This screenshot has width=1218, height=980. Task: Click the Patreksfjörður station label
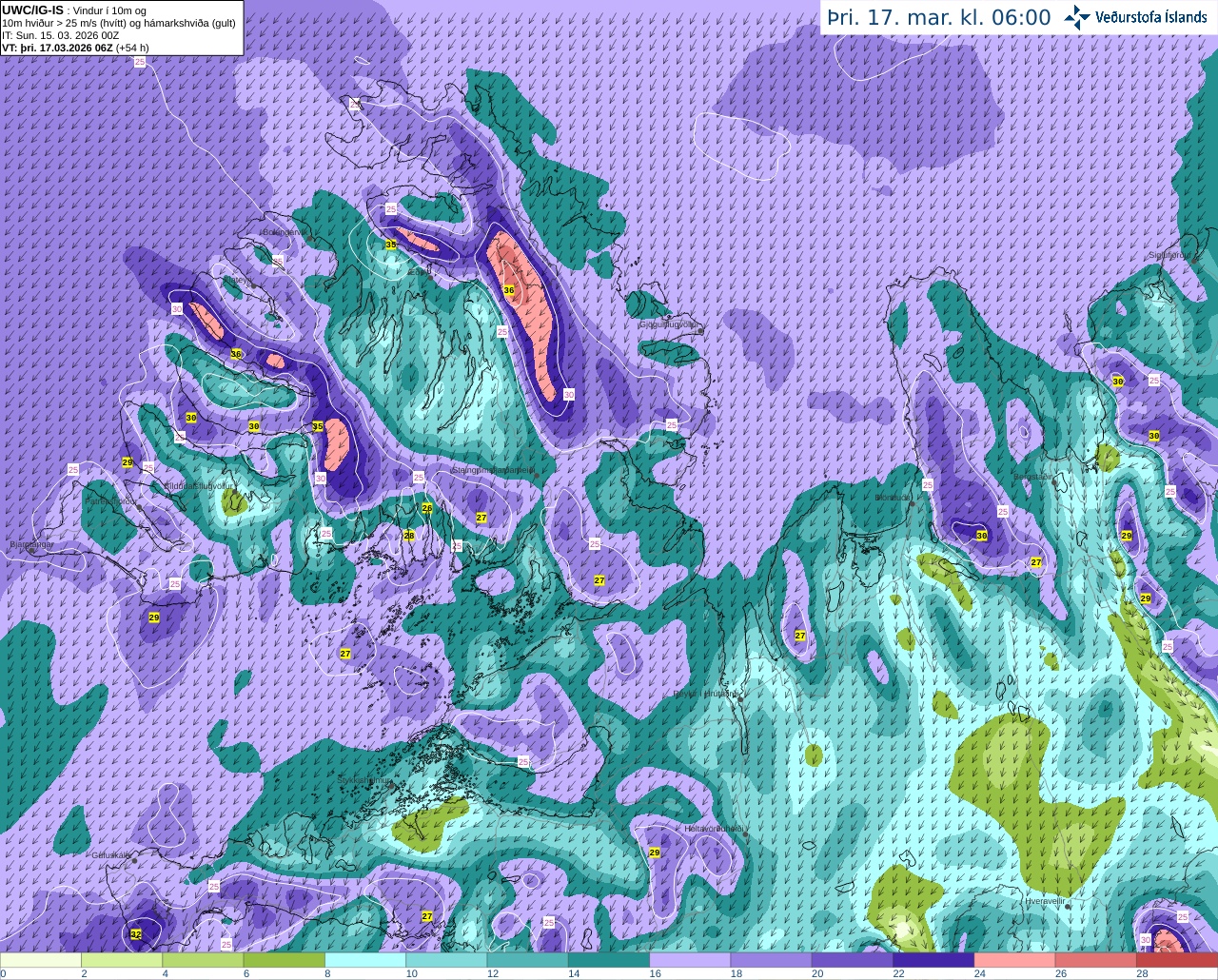112,500
